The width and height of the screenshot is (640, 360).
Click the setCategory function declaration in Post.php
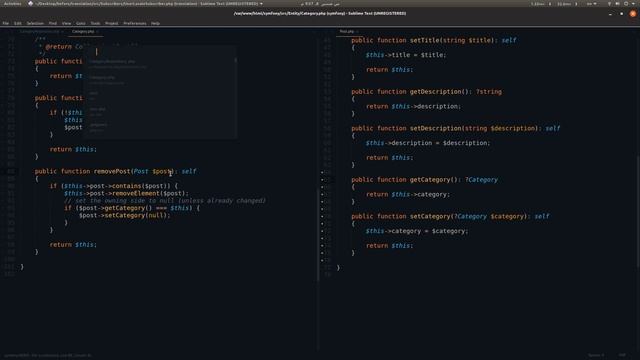pyautogui.click(x=450, y=217)
